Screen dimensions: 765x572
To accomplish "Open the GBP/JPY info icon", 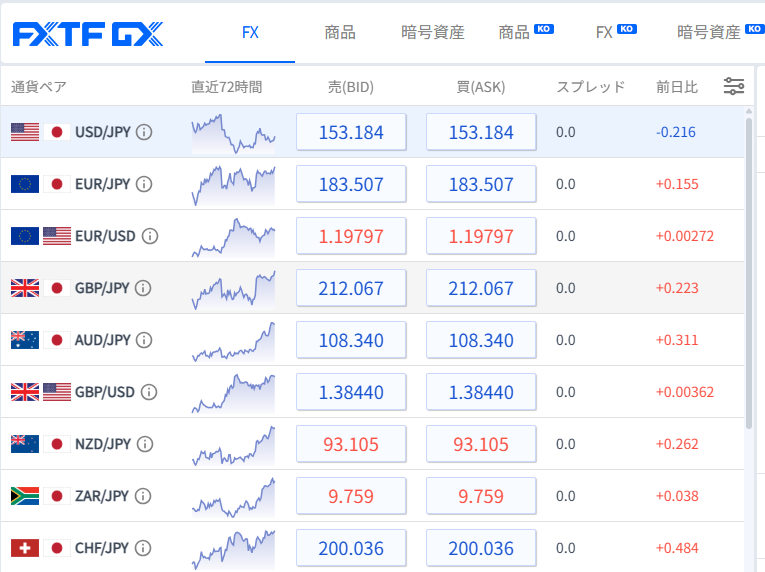I will point(143,288).
